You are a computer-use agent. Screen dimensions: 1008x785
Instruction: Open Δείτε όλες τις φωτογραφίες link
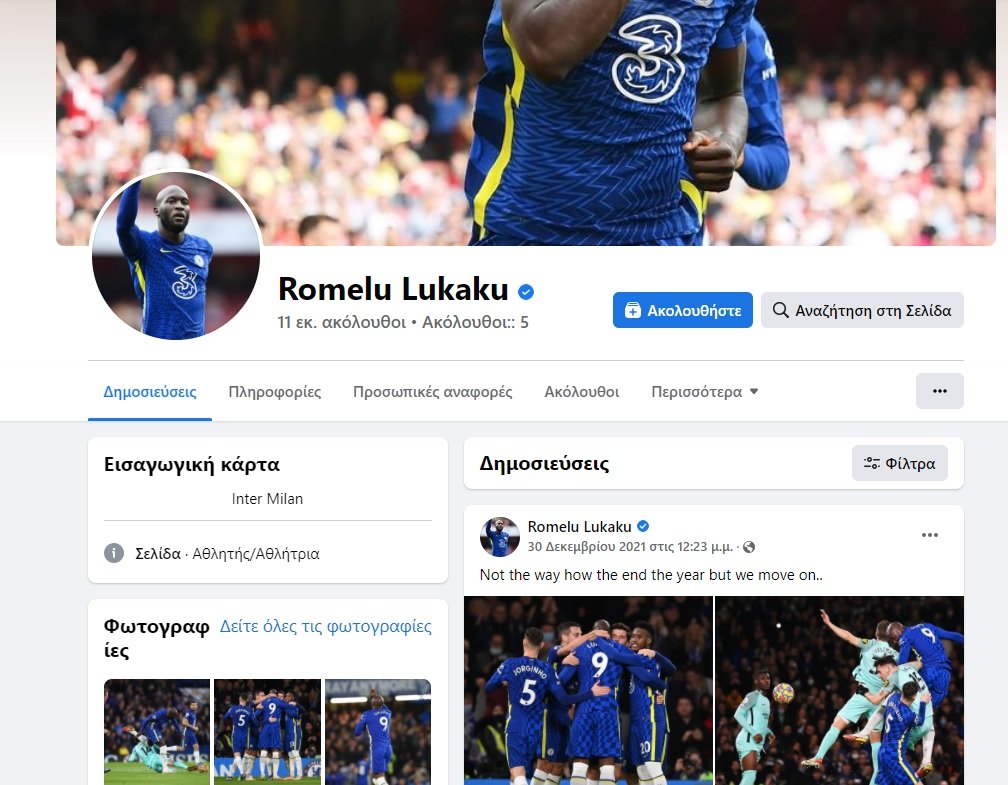pos(325,626)
